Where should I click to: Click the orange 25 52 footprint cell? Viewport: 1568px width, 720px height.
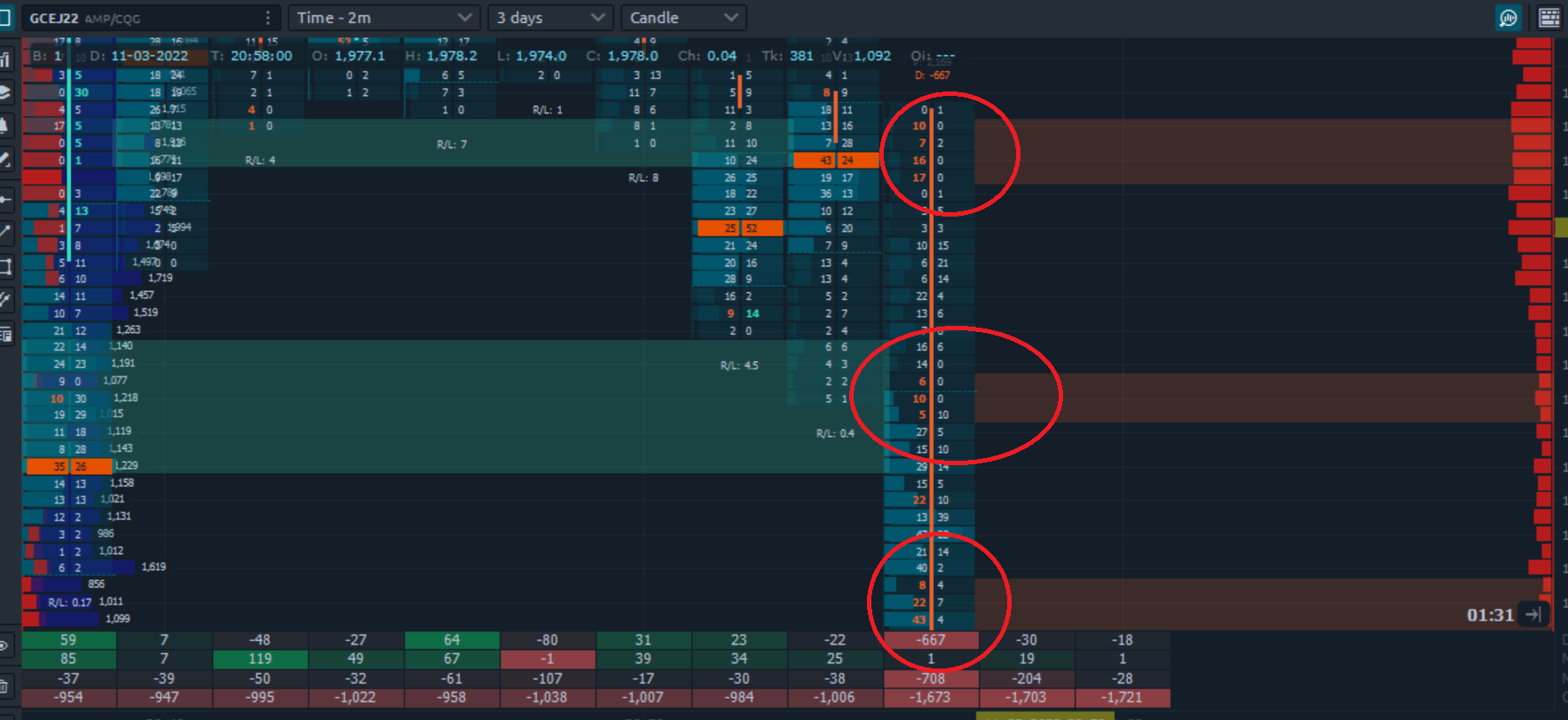pos(740,228)
